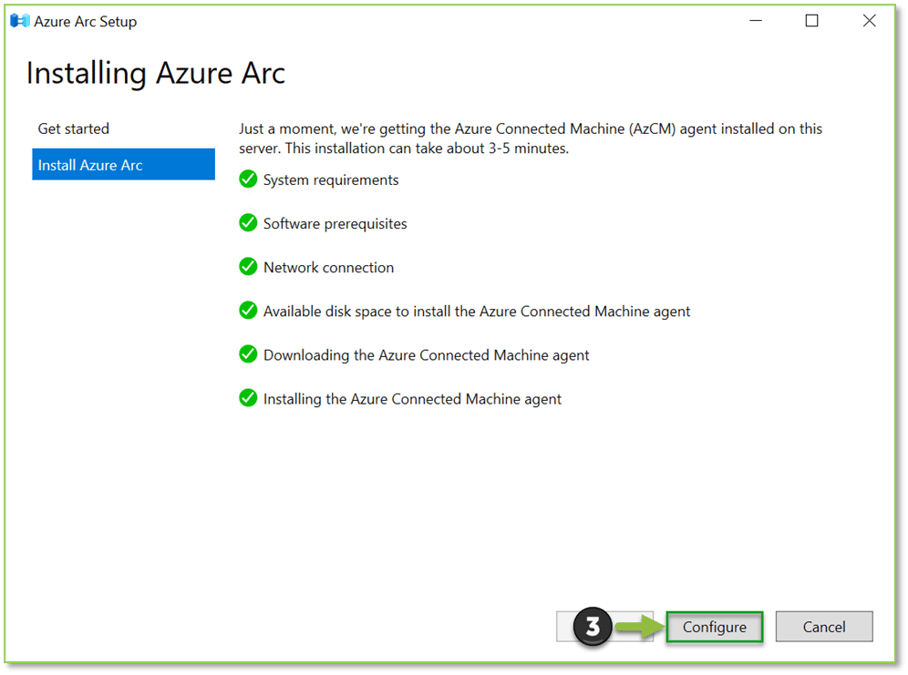Click the Azure Arc logo in title bar
This screenshot has height=675, width=908.
pyautogui.click(x=20, y=20)
